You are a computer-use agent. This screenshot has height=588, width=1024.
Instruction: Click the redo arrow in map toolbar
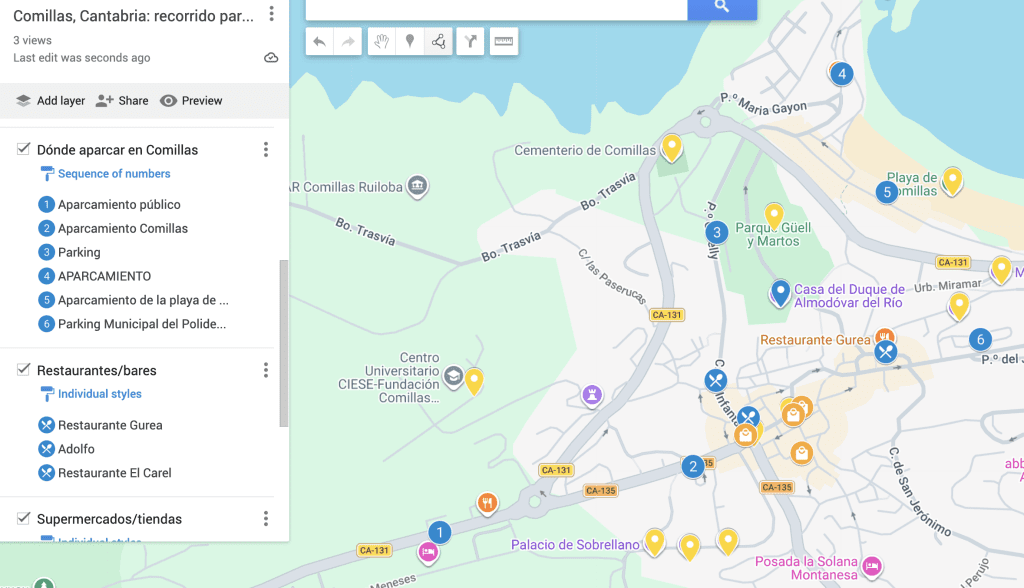(x=348, y=41)
